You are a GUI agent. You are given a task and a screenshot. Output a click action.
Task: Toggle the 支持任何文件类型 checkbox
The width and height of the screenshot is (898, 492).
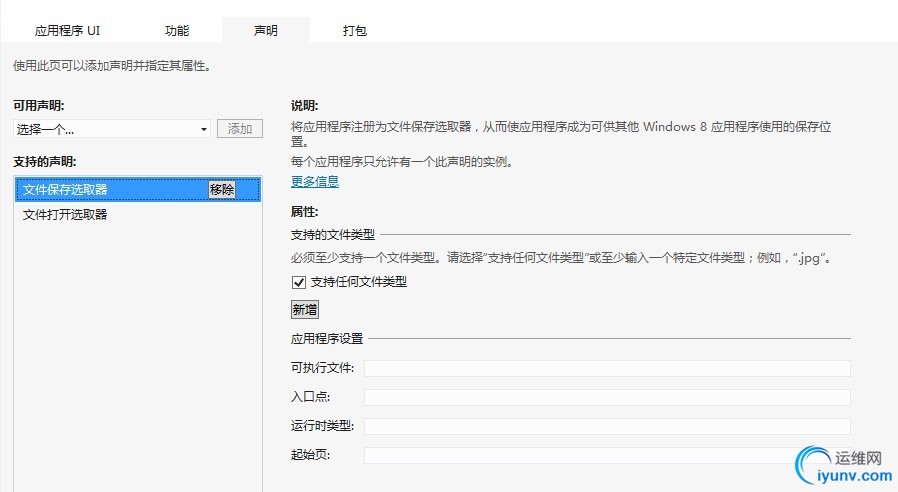(x=298, y=282)
